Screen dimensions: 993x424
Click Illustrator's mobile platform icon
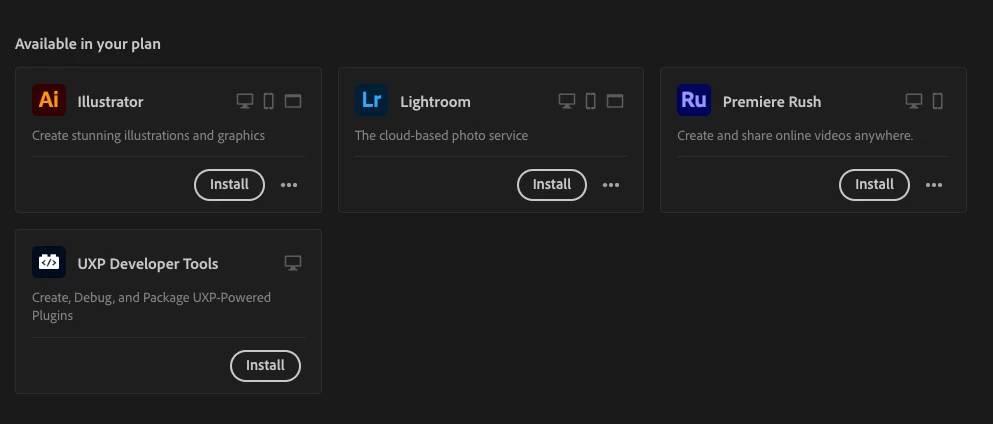click(269, 101)
